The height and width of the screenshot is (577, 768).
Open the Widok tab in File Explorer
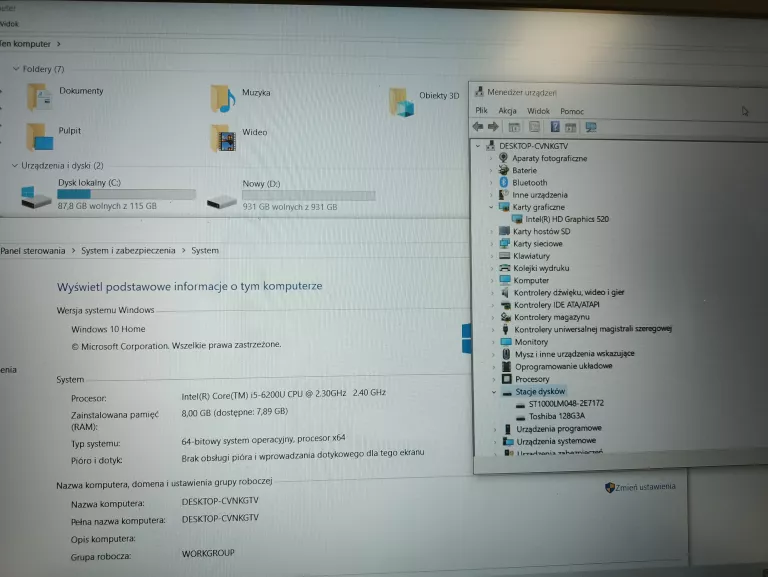9,24
